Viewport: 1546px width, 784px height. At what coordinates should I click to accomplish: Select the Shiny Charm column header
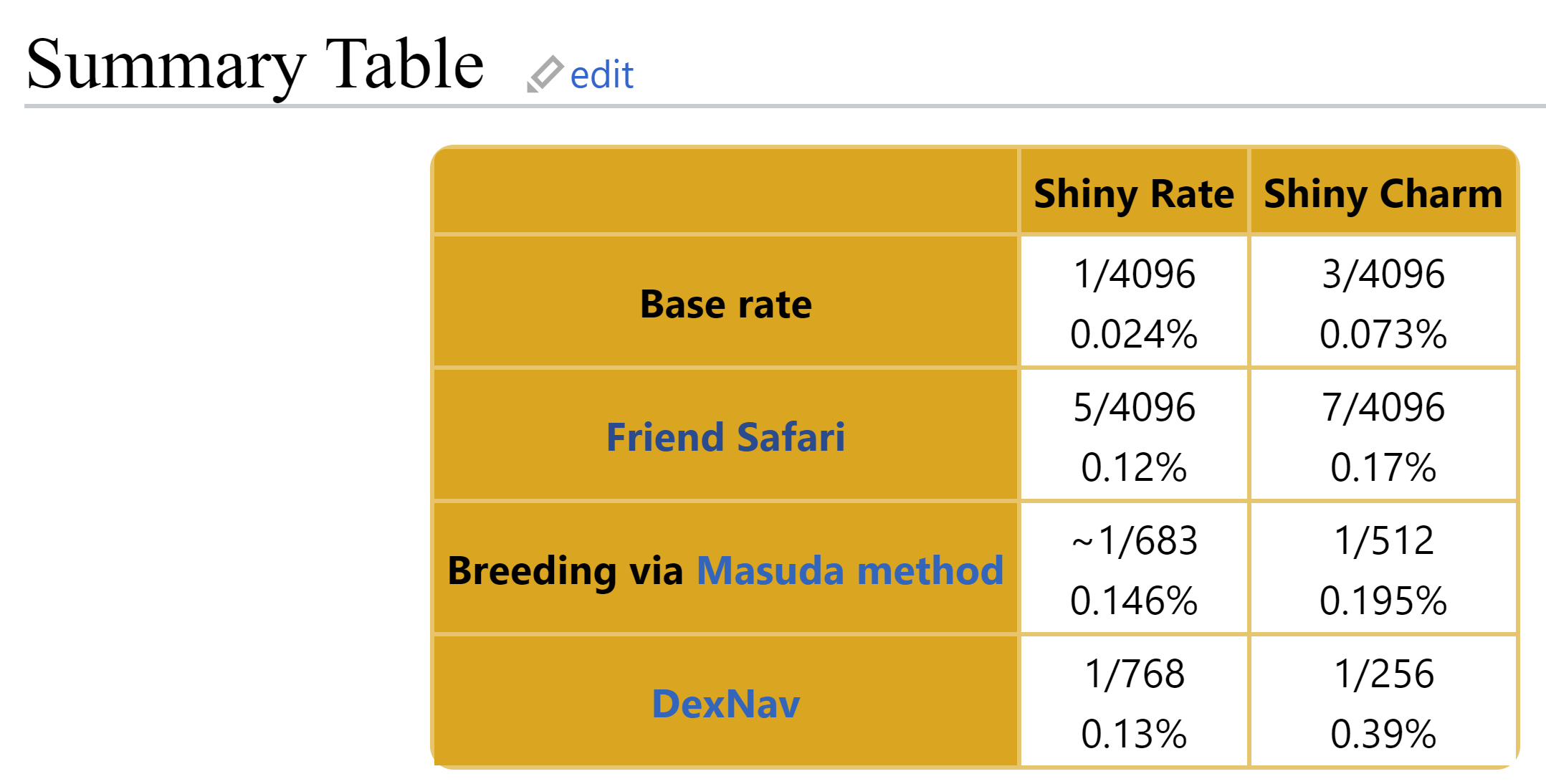coord(1383,192)
